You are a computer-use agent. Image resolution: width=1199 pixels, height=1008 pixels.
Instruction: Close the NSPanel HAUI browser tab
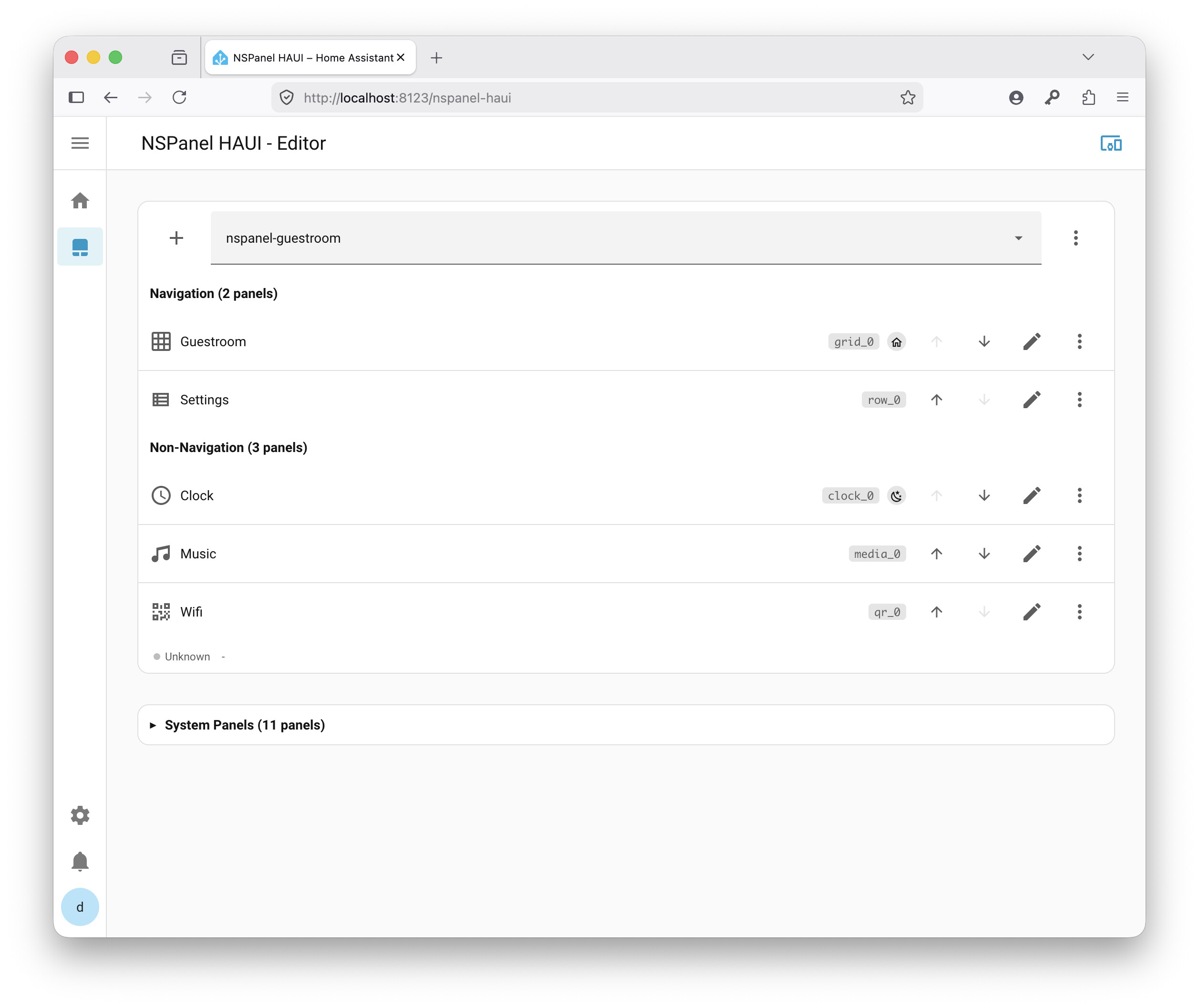pyautogui.click(x=401, y=57)
